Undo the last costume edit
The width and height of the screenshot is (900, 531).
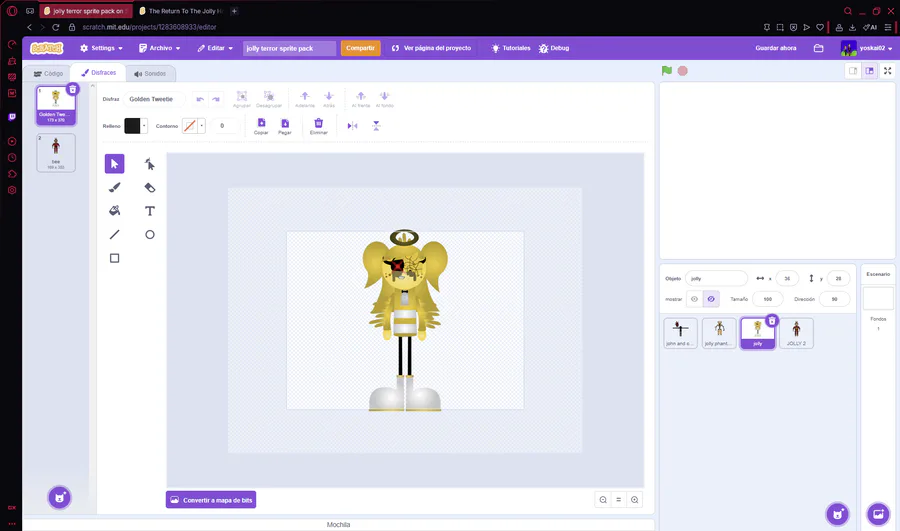pyautogui.click(x=200, y=99)
